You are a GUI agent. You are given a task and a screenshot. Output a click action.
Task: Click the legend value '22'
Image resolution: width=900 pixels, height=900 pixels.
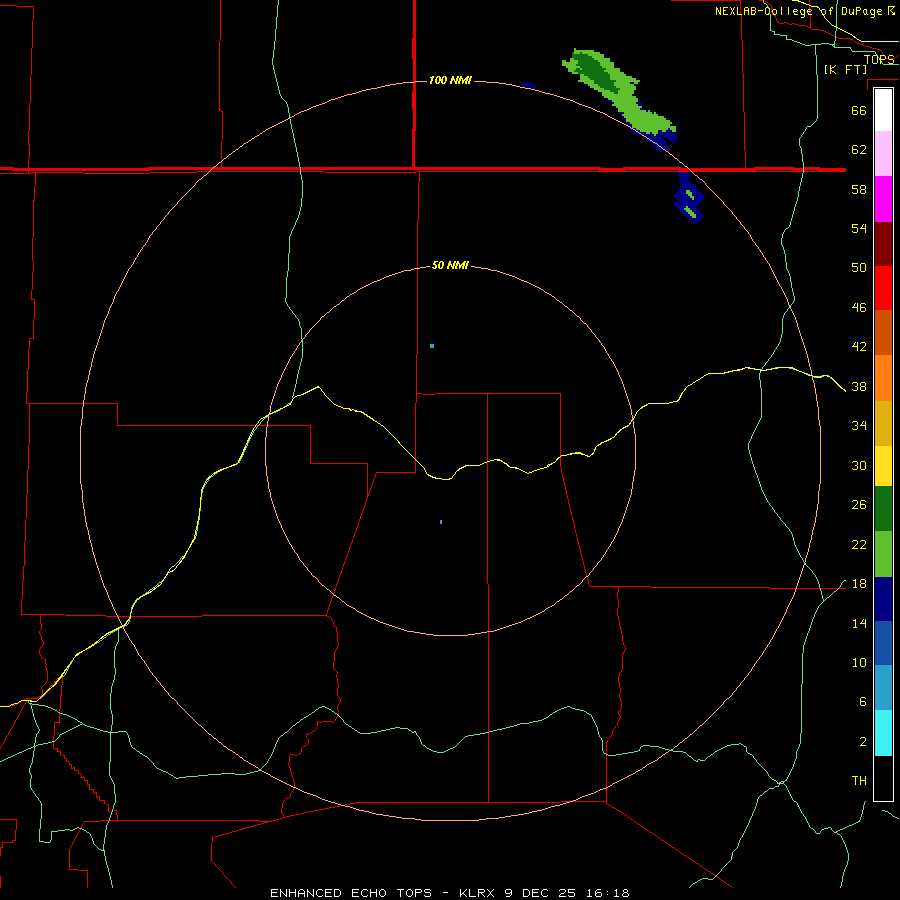[x=859, y=544]
